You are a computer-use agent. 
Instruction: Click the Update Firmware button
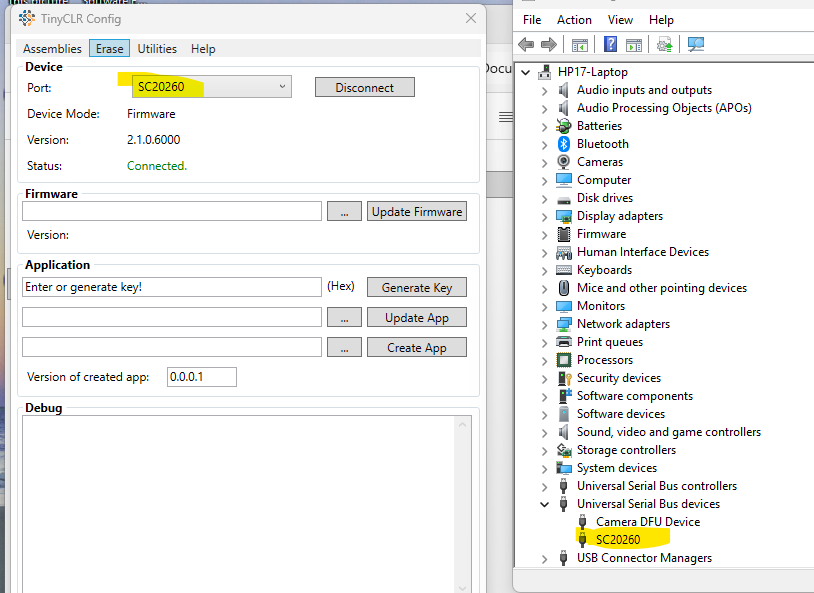coord(416,212)
